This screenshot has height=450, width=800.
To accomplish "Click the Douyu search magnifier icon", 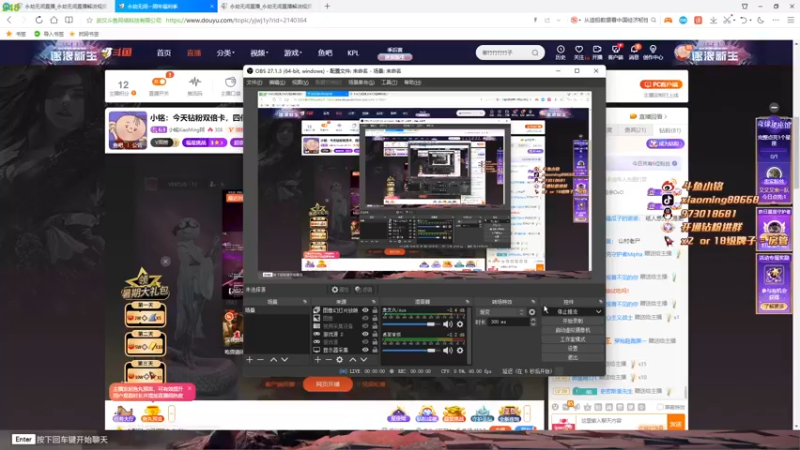I will coord(535,53).
